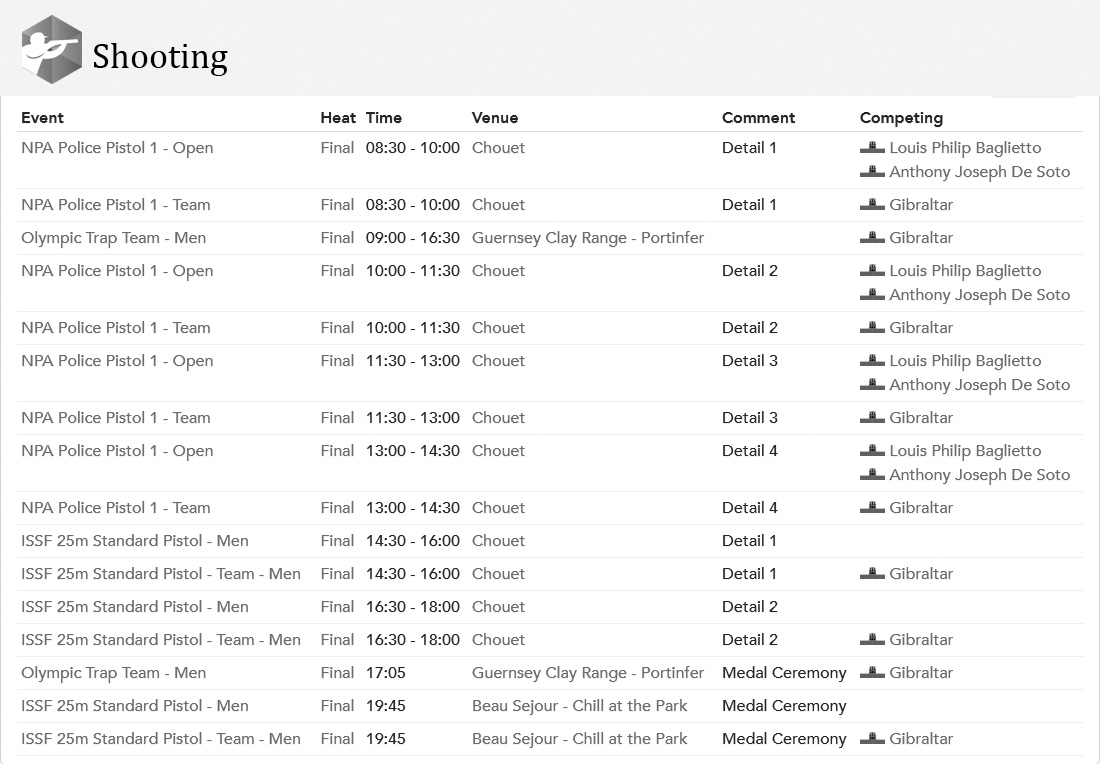This screenshot has height=764, width=1100.
Task: Click the Heat column header
Action: [338, 118]
